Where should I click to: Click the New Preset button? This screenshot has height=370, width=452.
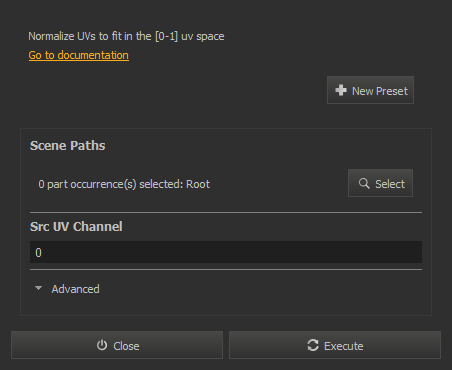pyautogui.click(x=370, y=90)
